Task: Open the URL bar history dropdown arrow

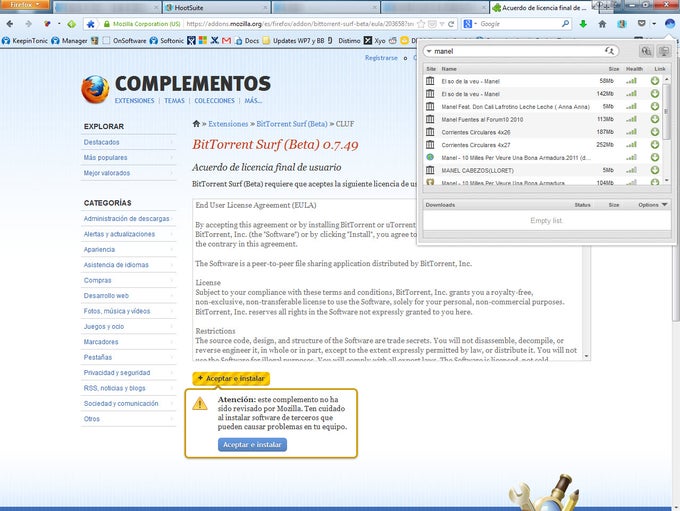Action: (442, 24)
